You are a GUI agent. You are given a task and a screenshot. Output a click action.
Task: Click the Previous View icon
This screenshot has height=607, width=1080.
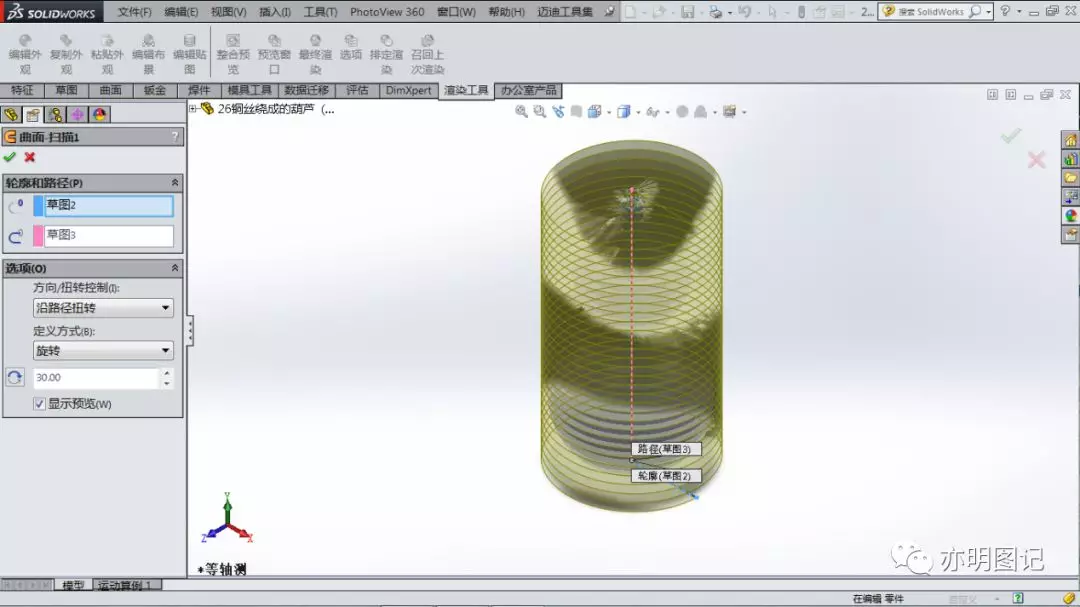point(558,112)
